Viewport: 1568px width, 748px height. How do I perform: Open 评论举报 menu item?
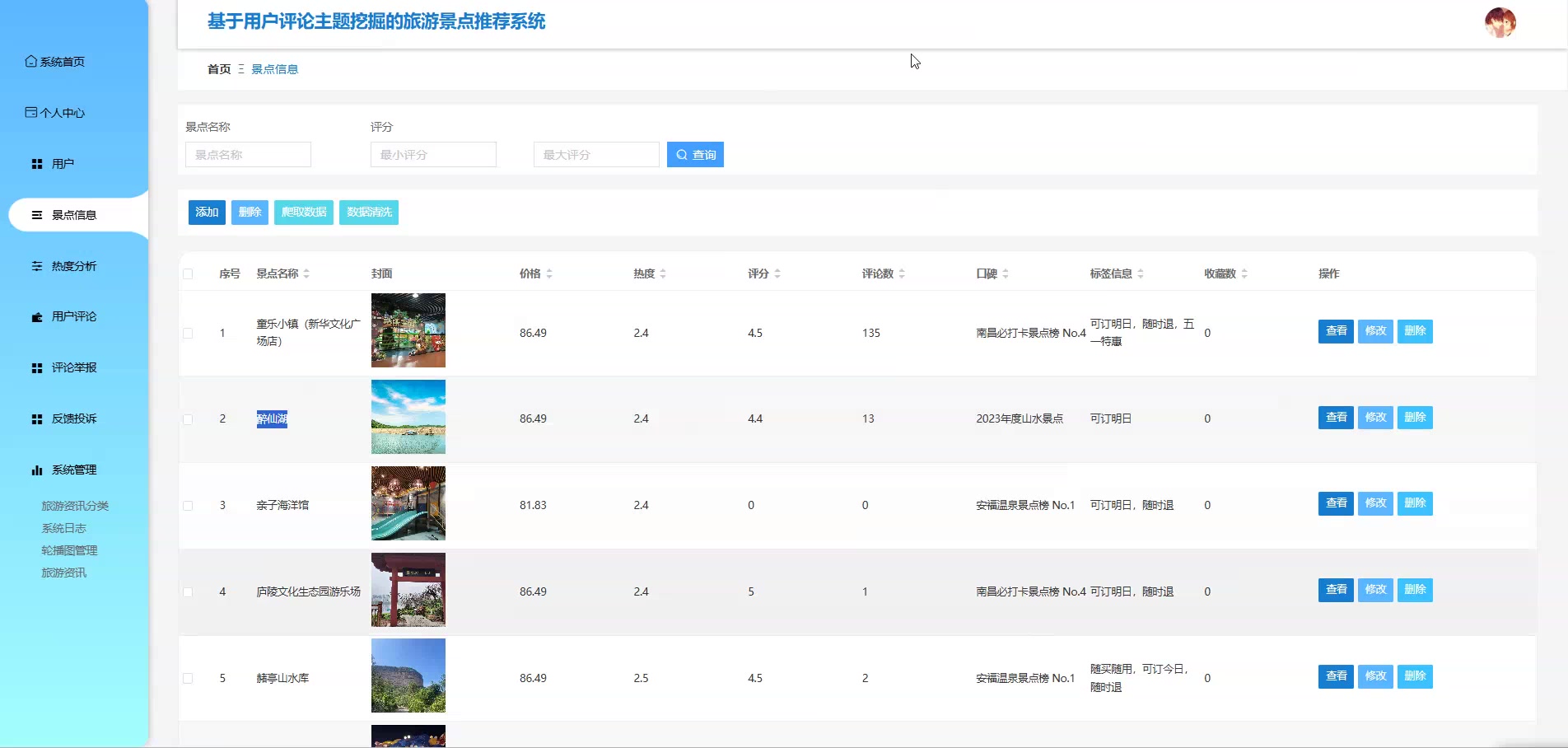[74, 367]
